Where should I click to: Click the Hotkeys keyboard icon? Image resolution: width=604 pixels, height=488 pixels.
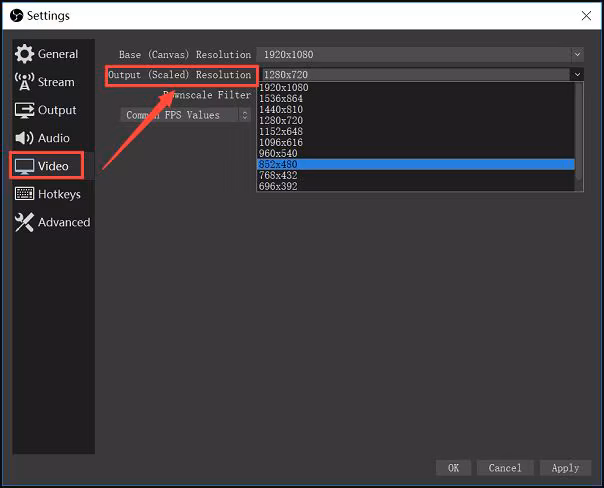[24, 194]
